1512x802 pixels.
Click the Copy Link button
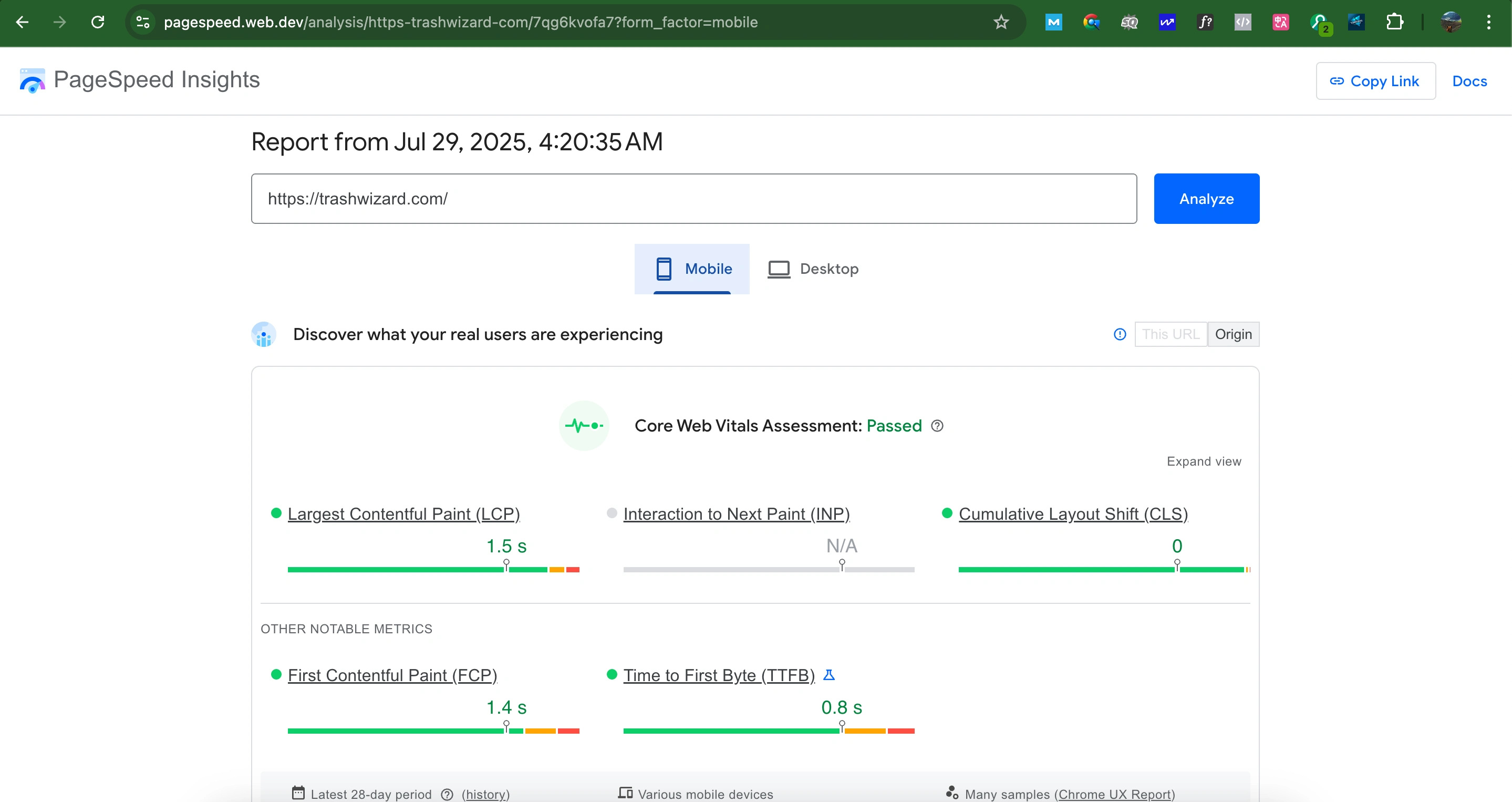(1375, 81)
